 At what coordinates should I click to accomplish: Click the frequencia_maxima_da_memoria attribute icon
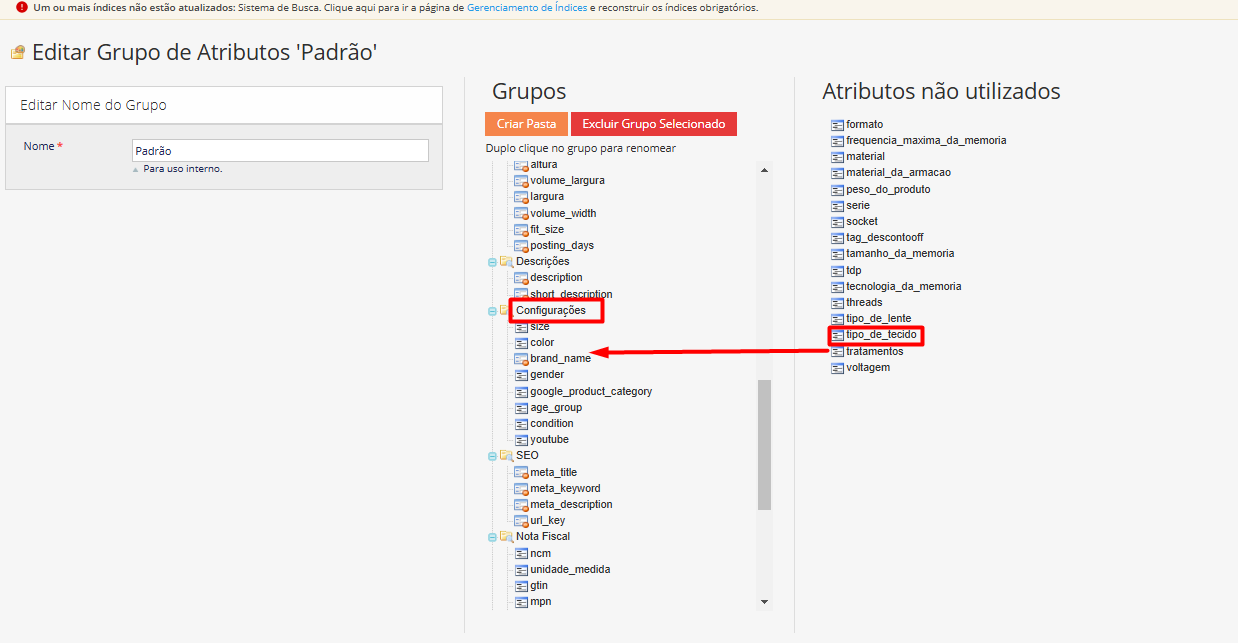tap(837, 141)
